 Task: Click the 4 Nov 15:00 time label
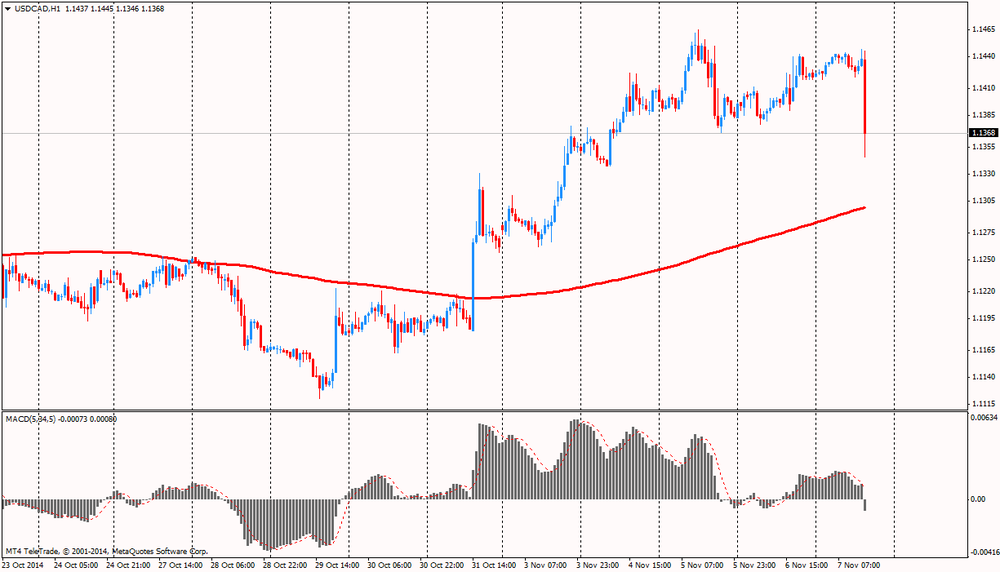click(x=651, y=565)
